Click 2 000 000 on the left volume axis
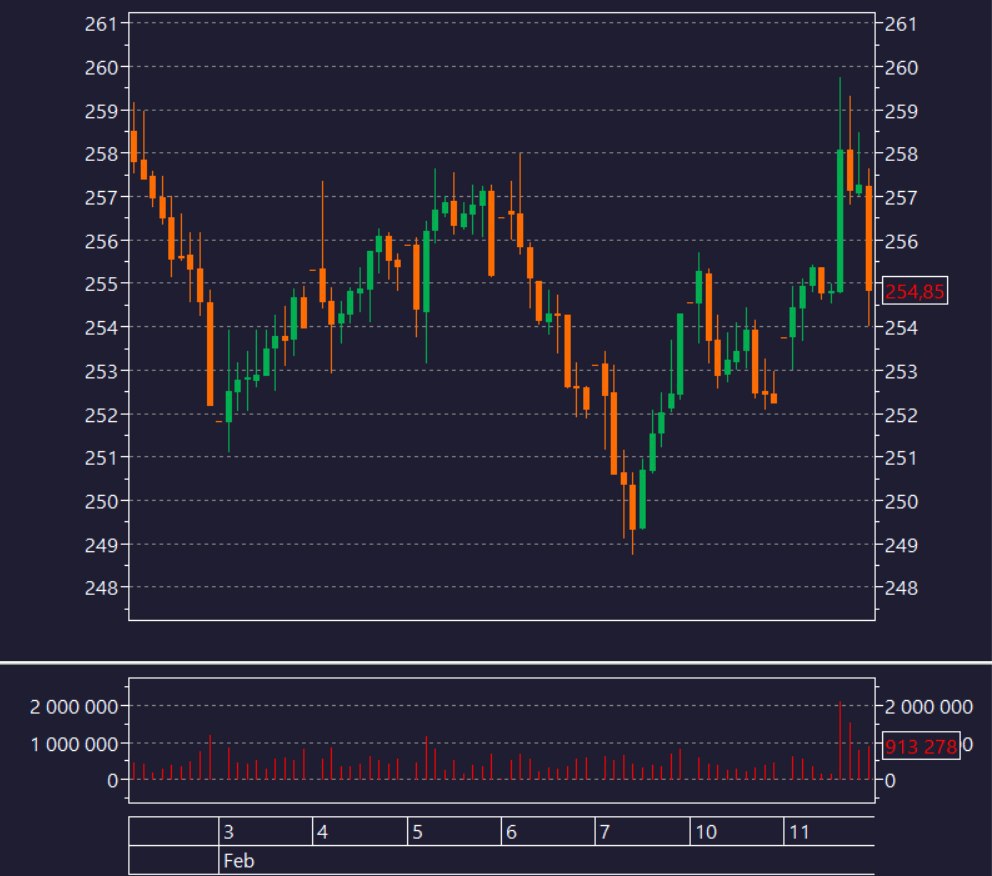This screenshot has height=876, width=992. coord(74,706)
